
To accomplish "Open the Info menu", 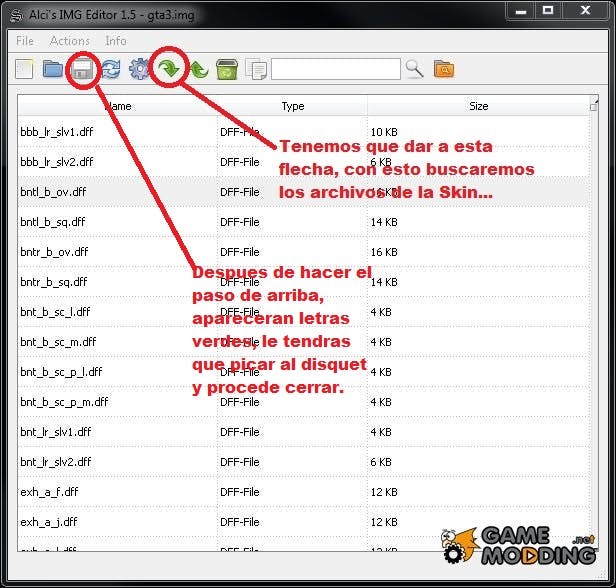I will pyautogui.click(x=116, y=41).
